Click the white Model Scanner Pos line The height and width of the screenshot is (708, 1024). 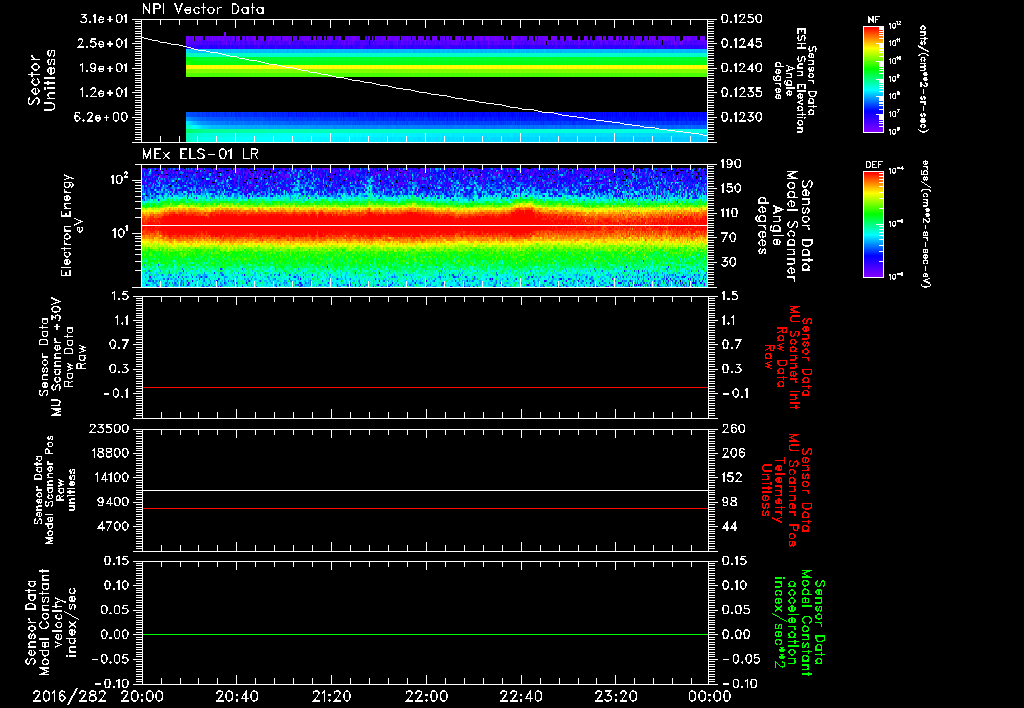[x=425, y=490]
